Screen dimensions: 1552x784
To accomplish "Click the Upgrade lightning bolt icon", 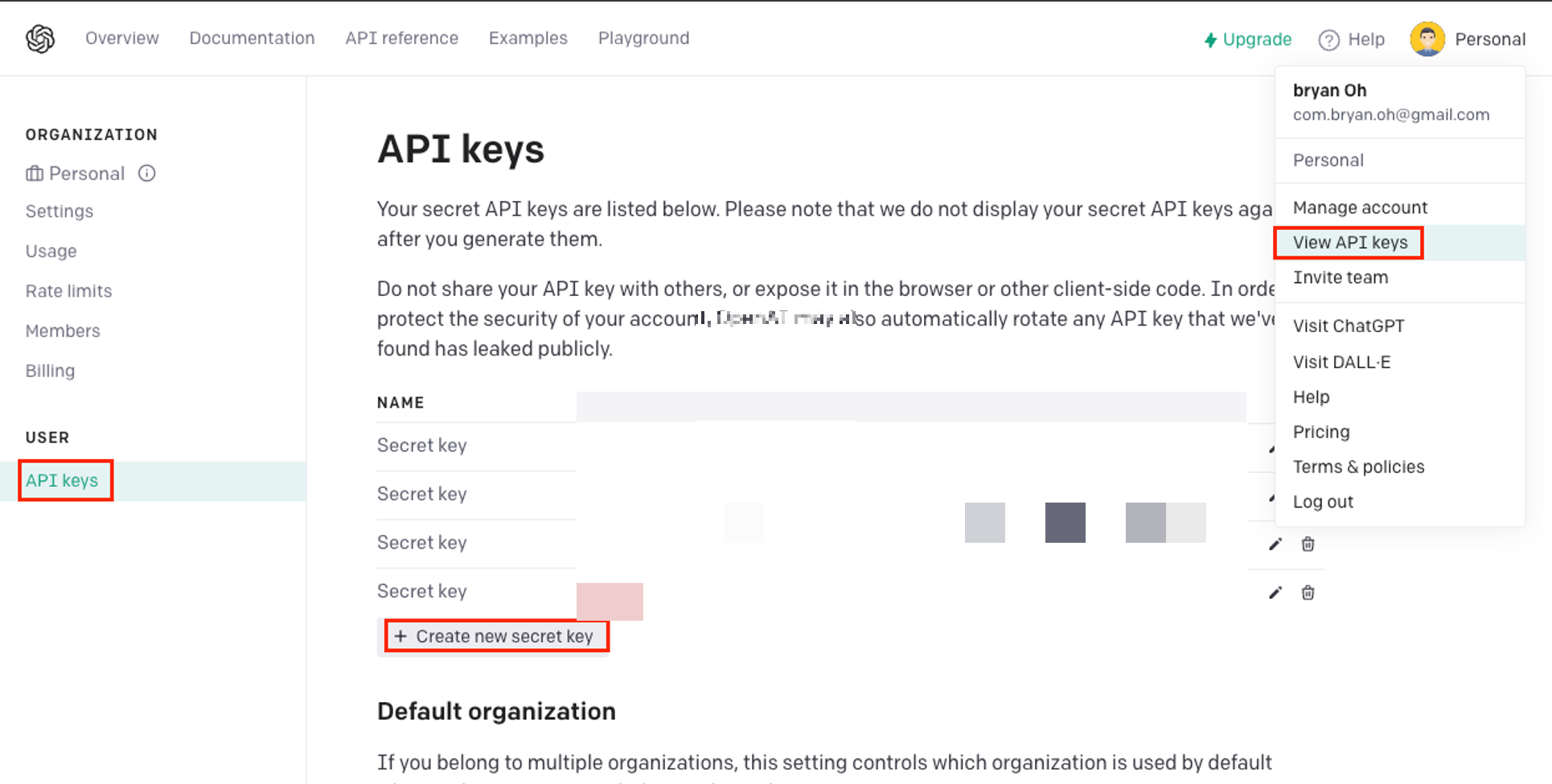I will click(x=1210, y=39).
